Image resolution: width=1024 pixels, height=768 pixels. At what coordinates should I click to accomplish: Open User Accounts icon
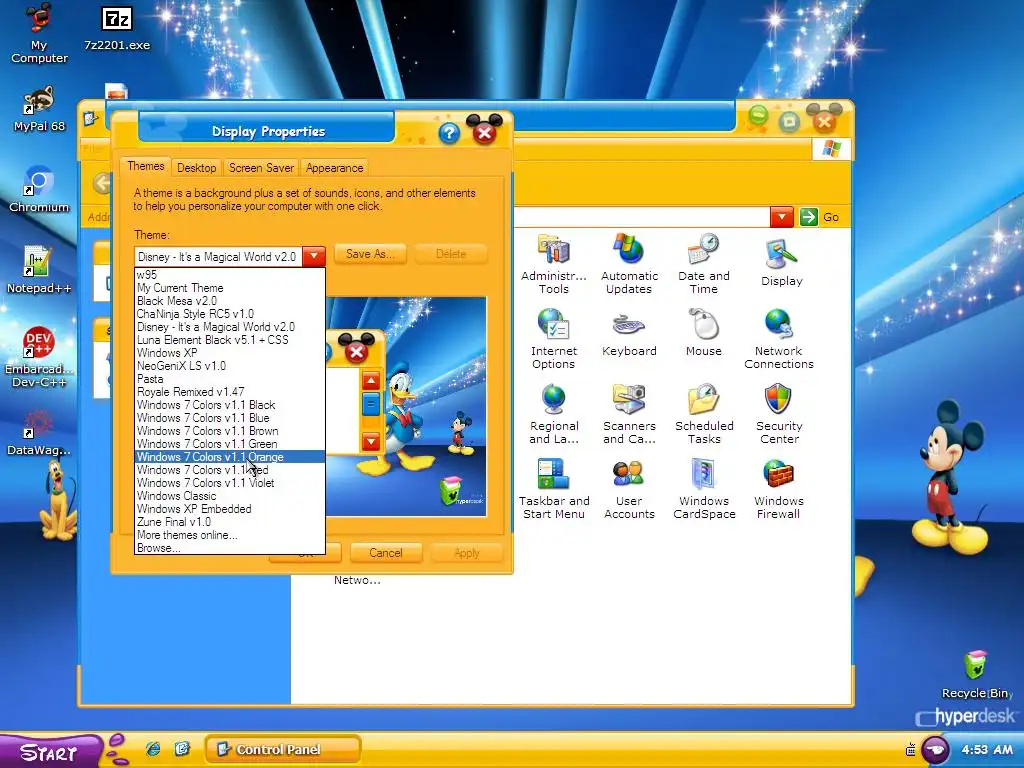(x=629, y=489)
